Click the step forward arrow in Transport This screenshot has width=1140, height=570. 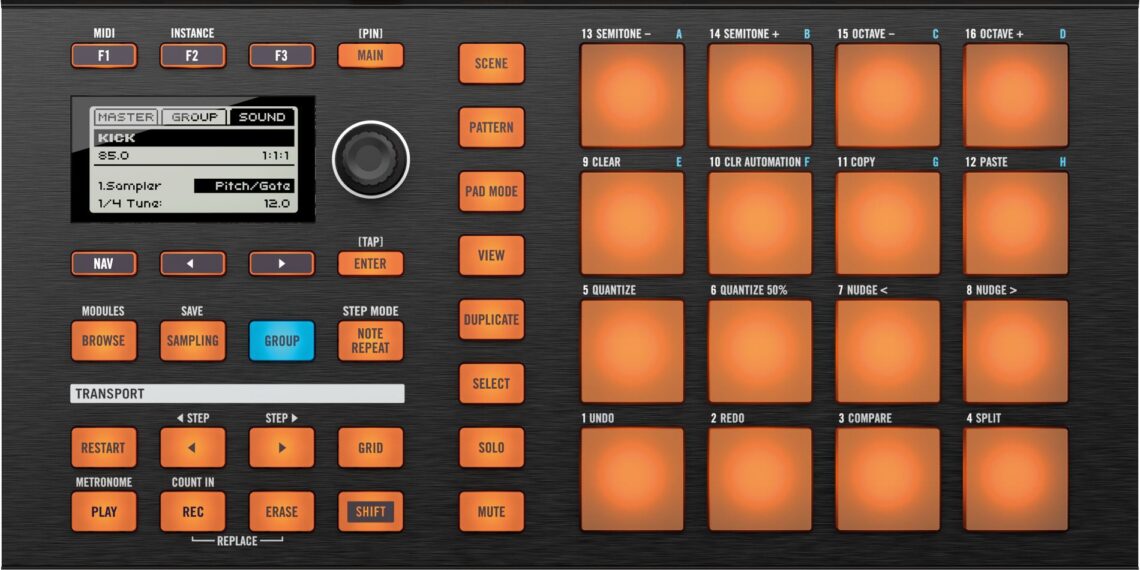coord(281,448)
